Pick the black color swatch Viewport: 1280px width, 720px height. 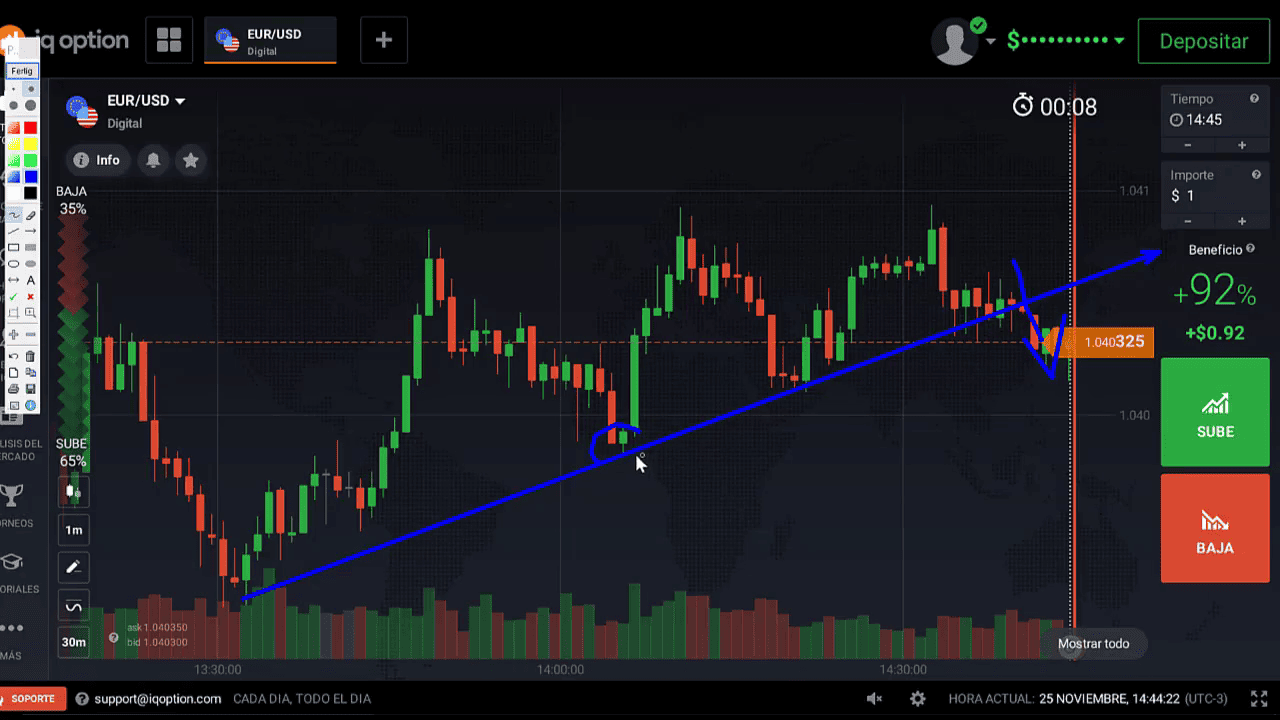[x=31, y=192]
